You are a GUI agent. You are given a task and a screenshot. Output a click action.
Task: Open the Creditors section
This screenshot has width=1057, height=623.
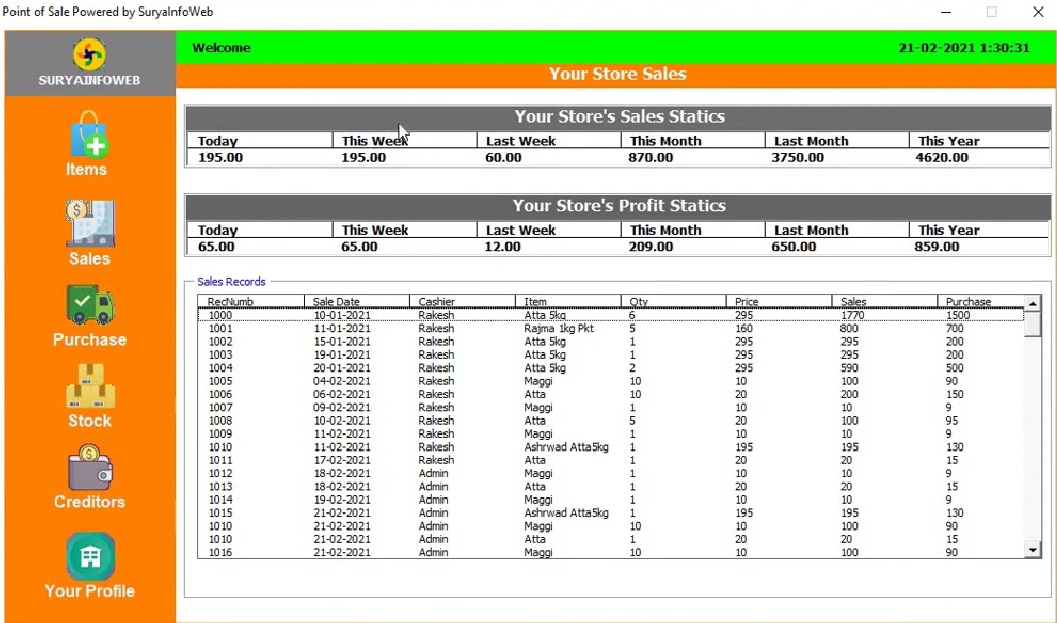88,477
